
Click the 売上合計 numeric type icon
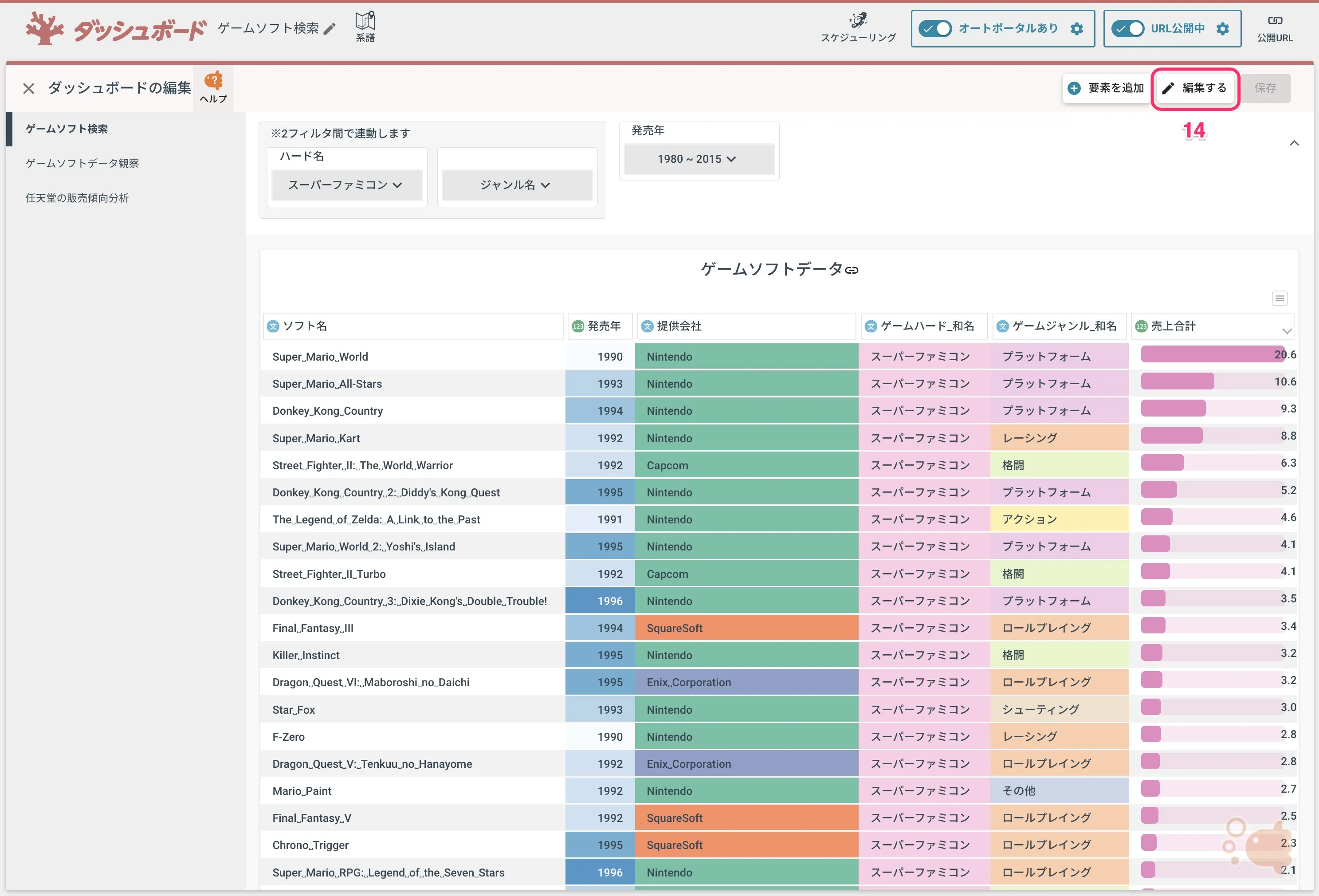(1141, 326)
